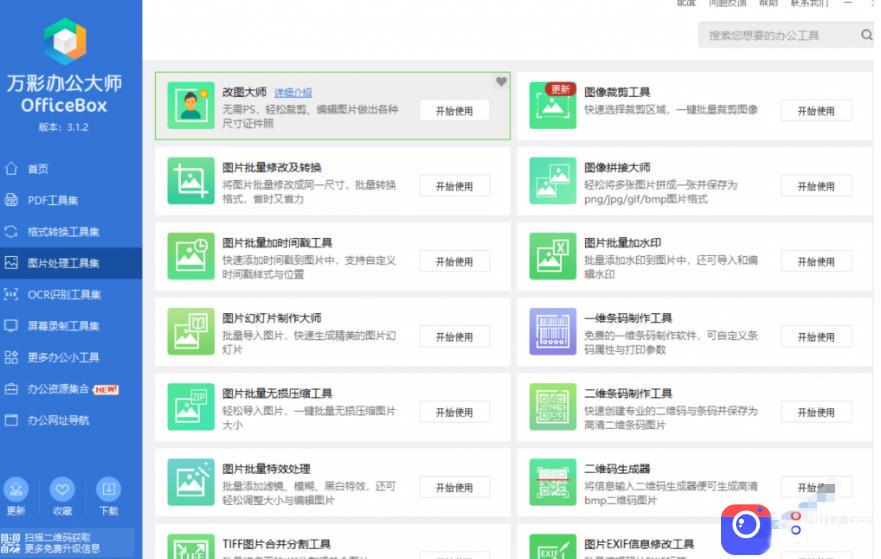The width and height of the screenshot is (881, 559).
Task: Click the 图片批量加时间戳工具 clock-picture icon
Action: click(190, 256)
